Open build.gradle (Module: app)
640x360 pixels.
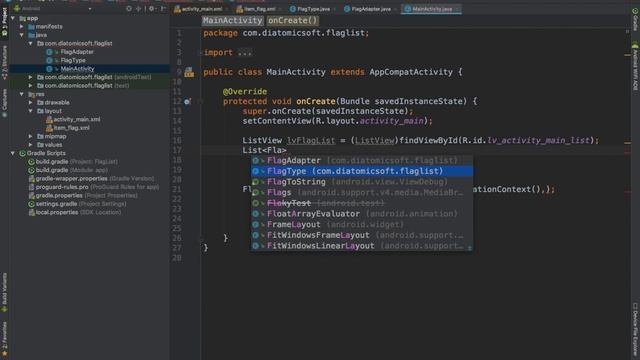point(71,170)
